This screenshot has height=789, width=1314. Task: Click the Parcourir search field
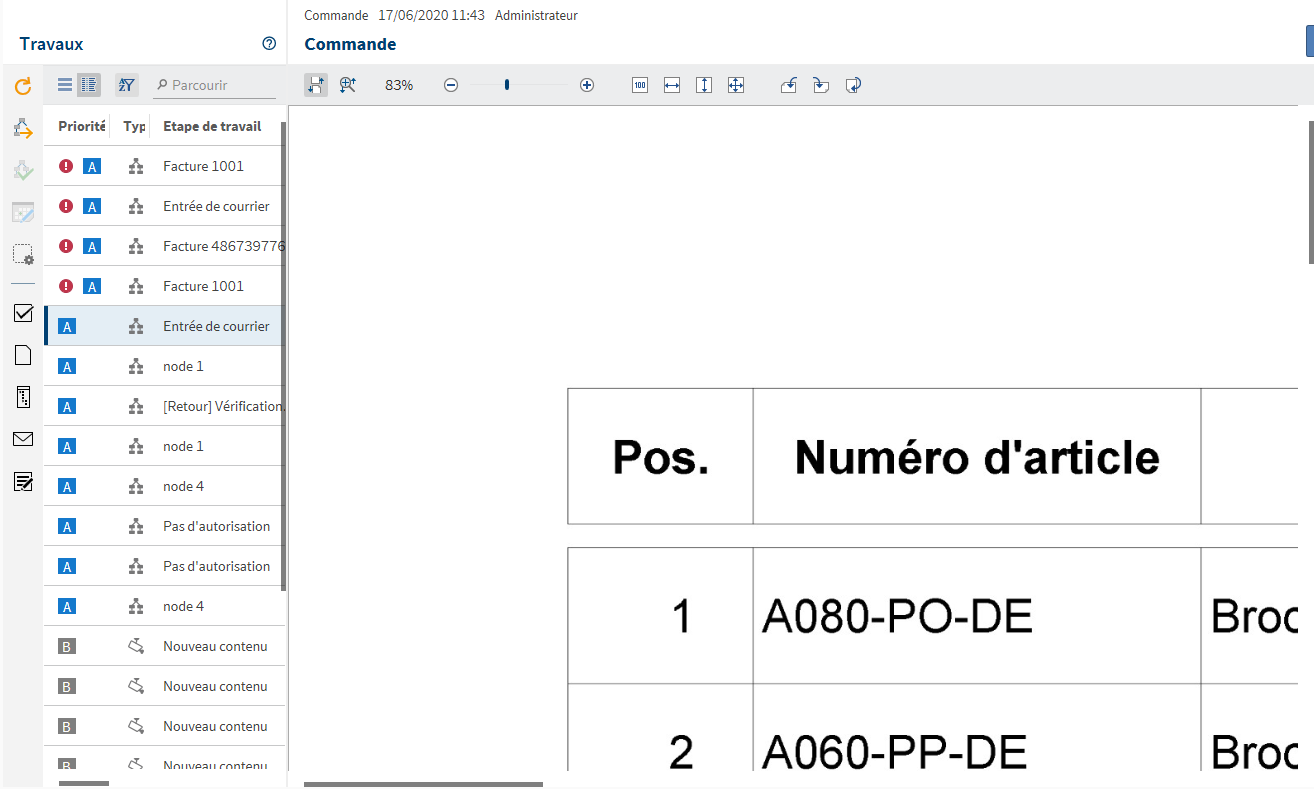tap(221, 85)
